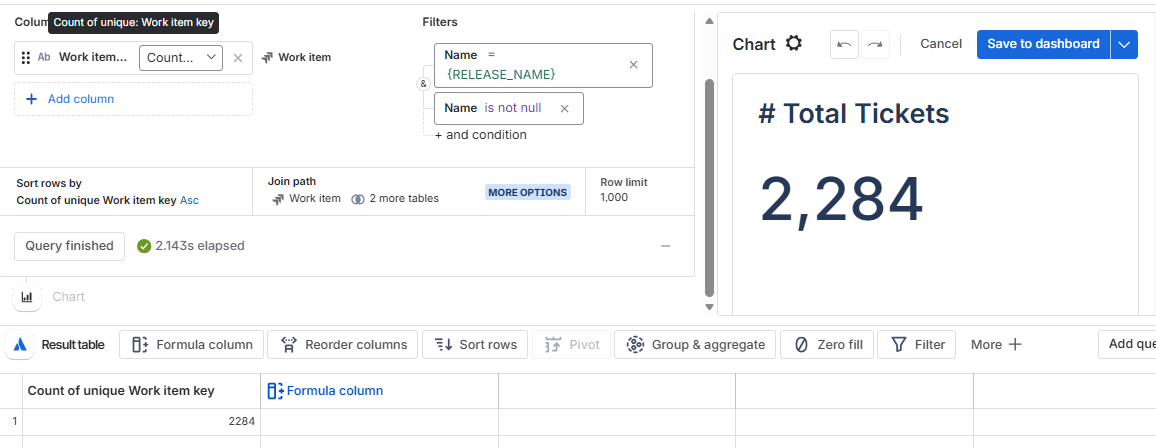Viewport: 1156px width, 448px height.
Task: Open the Count aggregation dropdown
Action: click(181, 57)
